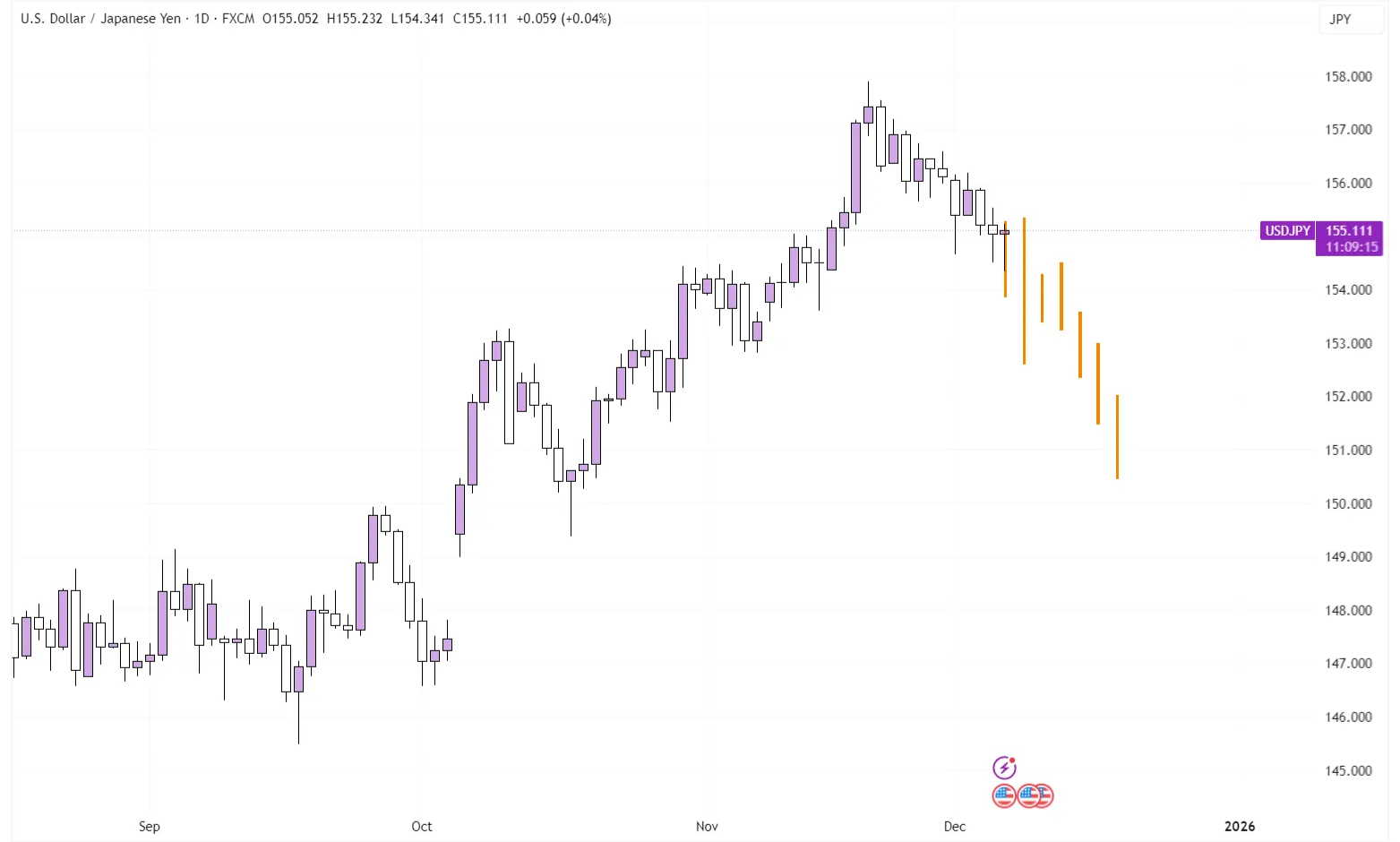The image size is (1400, 842).
Task: Click the Dec label on time axis
Action: (955, 827)
